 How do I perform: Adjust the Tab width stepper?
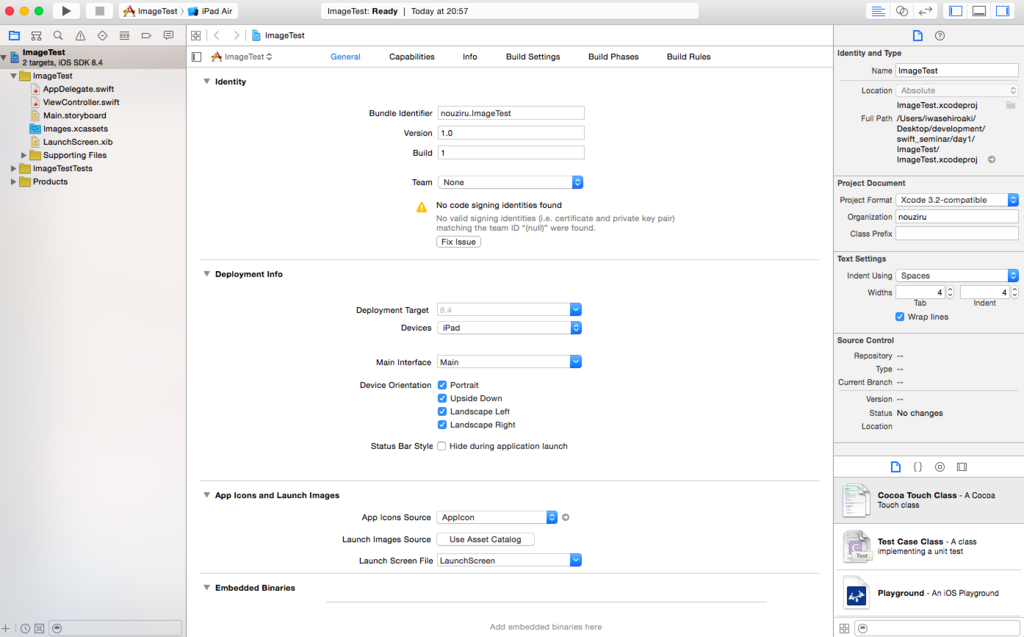(950, 292)
